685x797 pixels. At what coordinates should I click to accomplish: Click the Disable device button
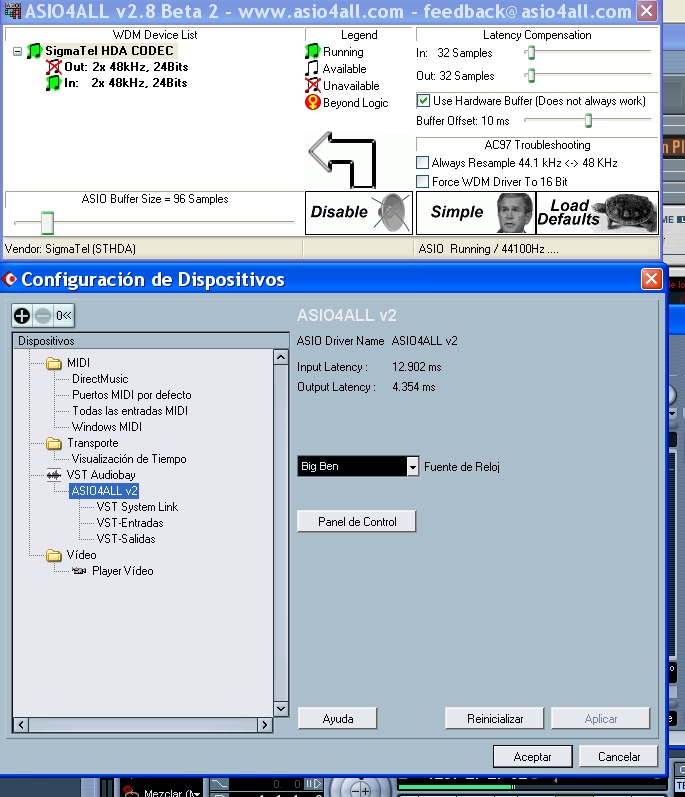coord(359,213)
